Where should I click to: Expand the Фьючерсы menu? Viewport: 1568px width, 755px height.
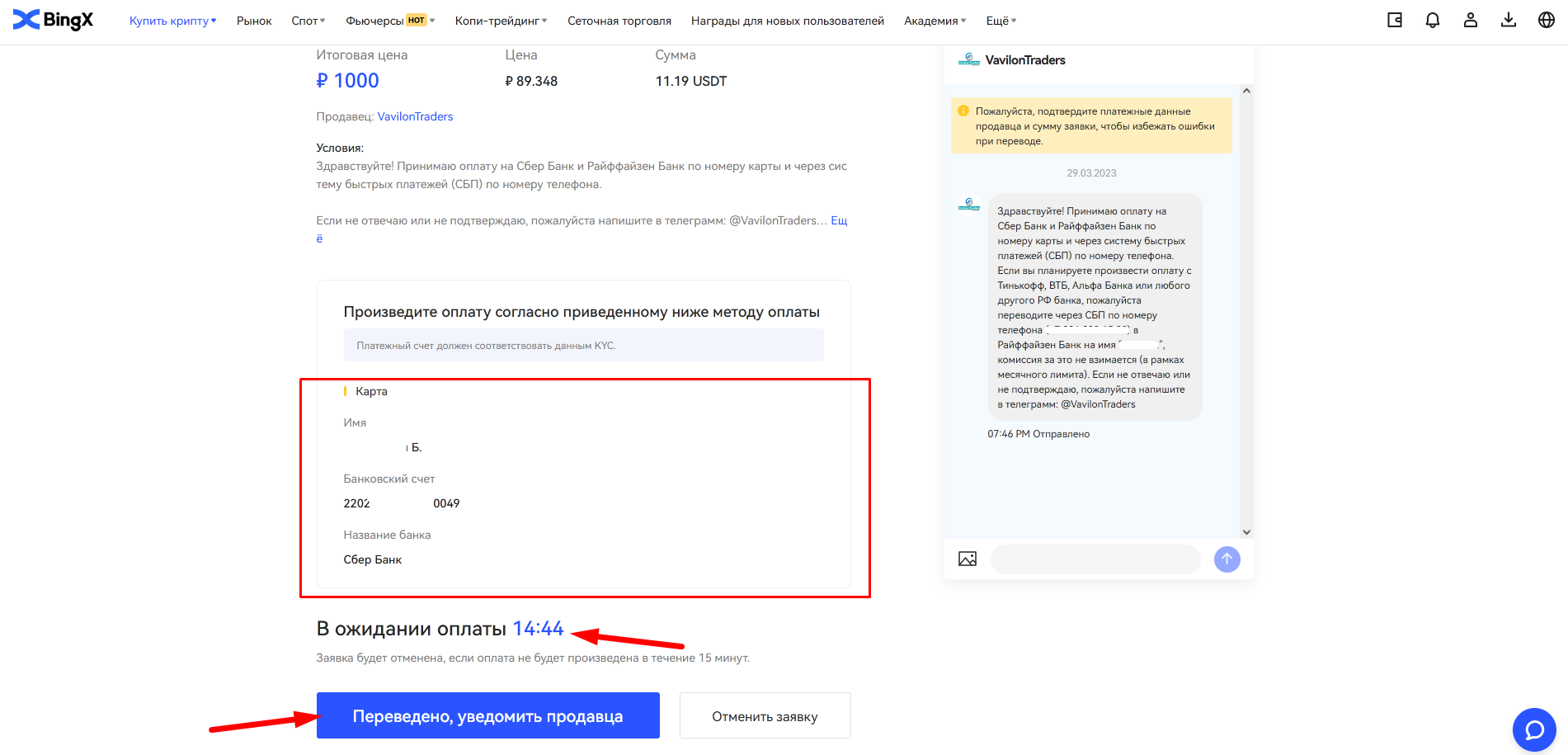(x=390, y=21)
